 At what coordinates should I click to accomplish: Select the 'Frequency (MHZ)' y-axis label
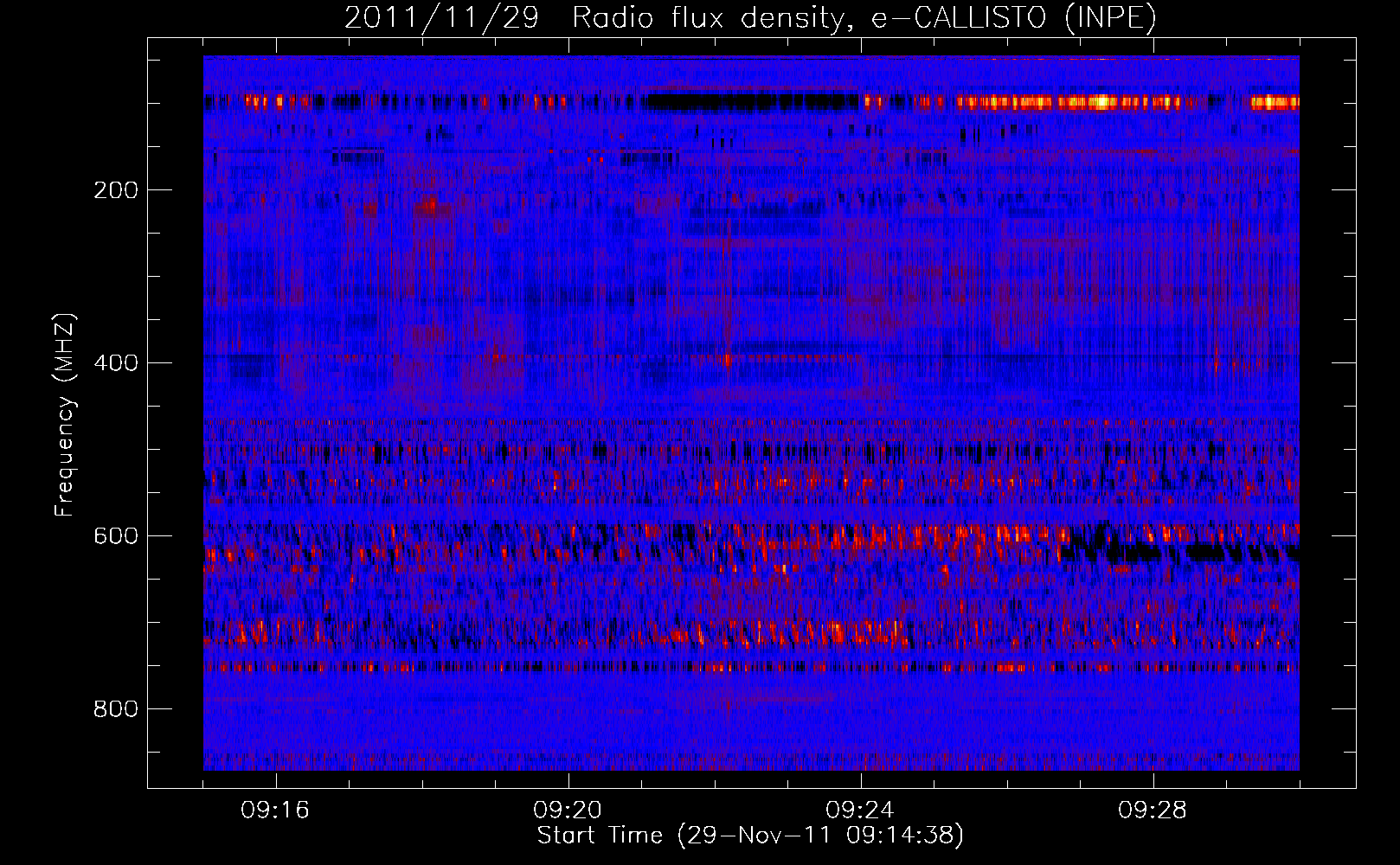(x=65, y=415)
